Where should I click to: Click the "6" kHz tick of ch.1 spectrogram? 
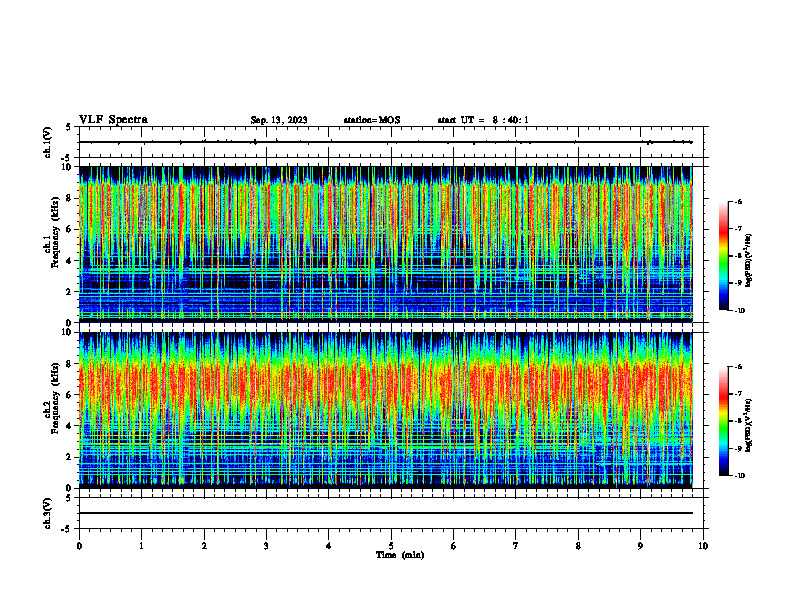[x=70, y=230]
